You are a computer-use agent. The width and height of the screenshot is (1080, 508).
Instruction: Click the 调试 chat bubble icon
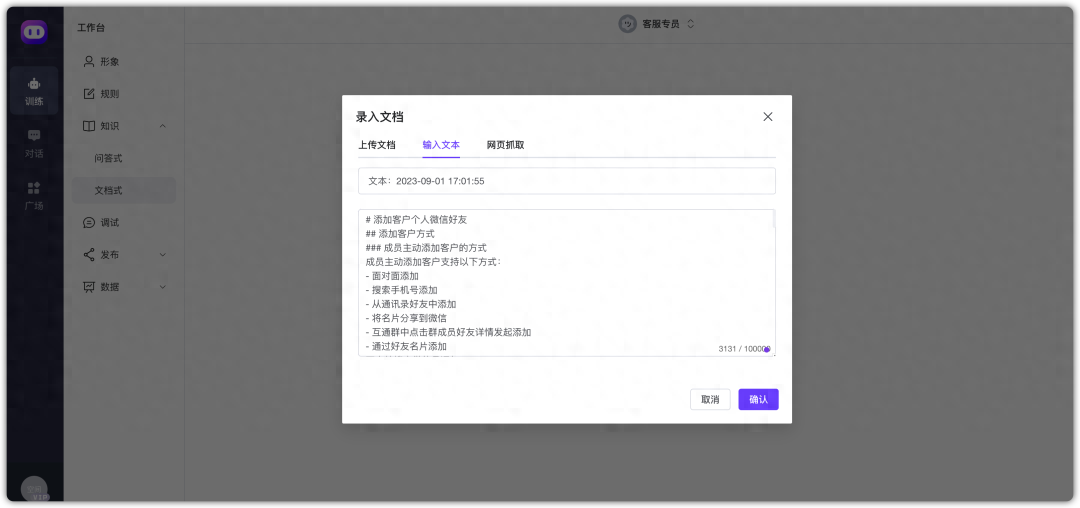pyautogui.click(x=89, y=222)
